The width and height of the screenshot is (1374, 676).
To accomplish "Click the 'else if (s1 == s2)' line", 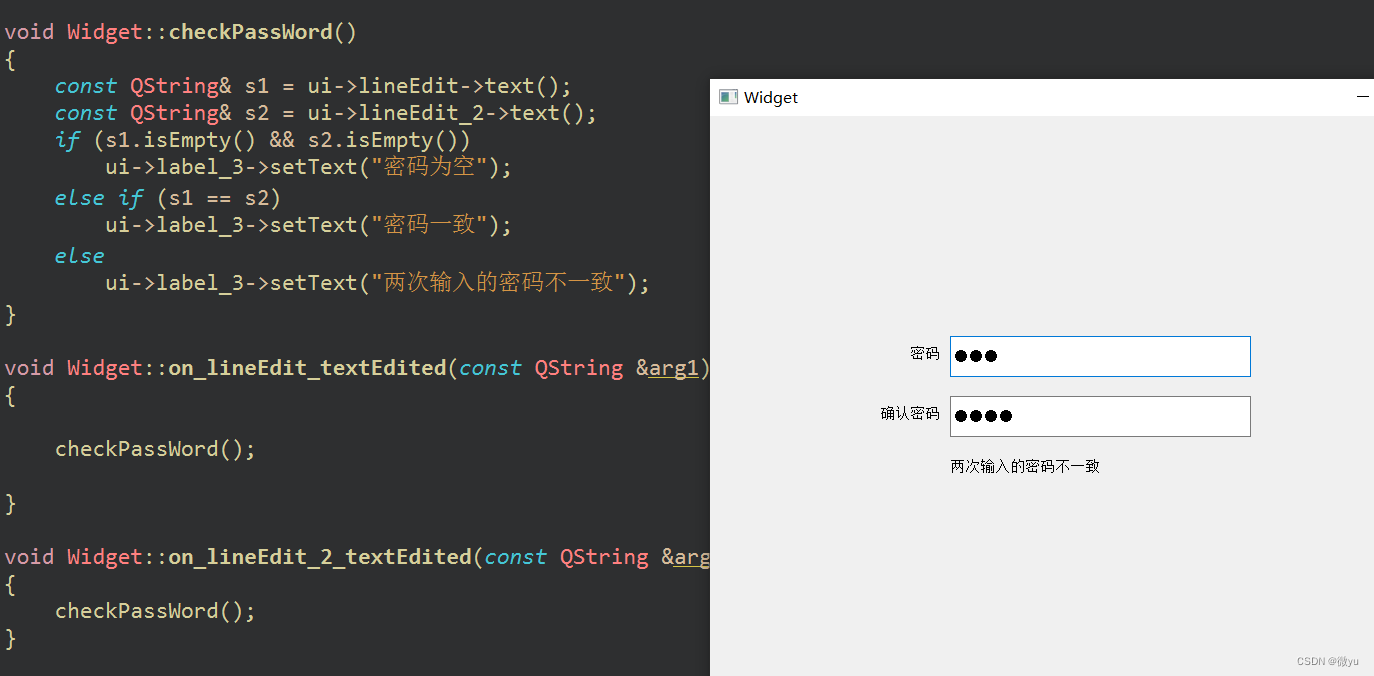I will point(168,198).
